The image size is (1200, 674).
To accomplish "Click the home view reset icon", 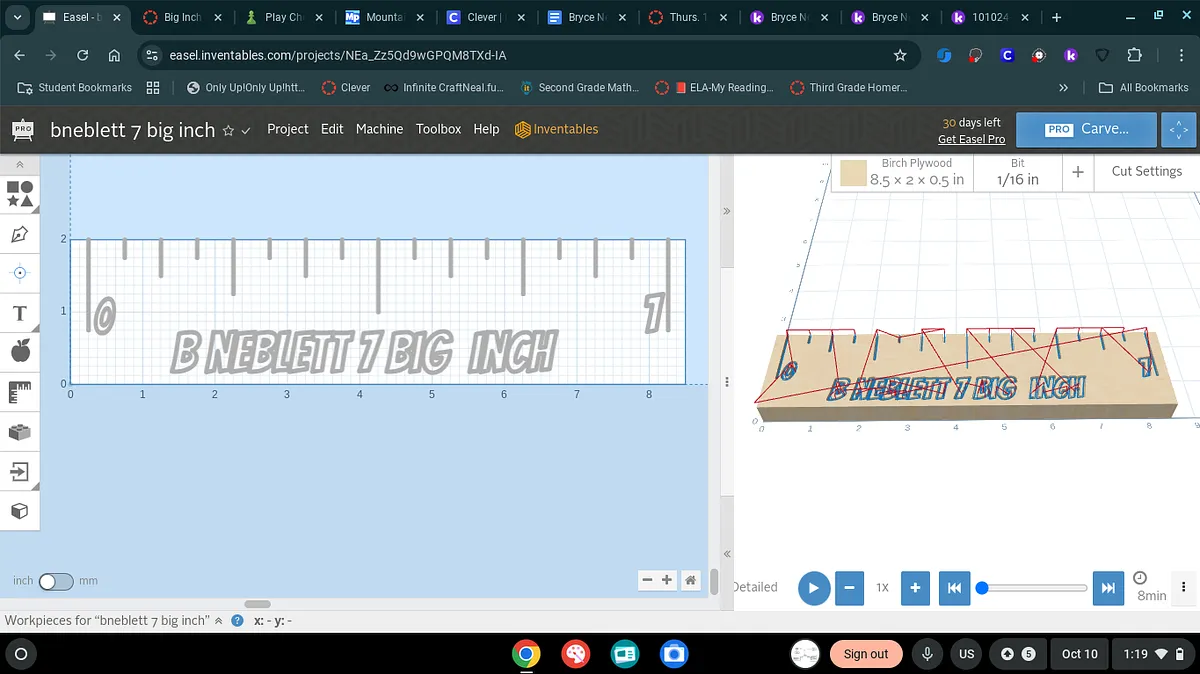I will coord(690,580).
